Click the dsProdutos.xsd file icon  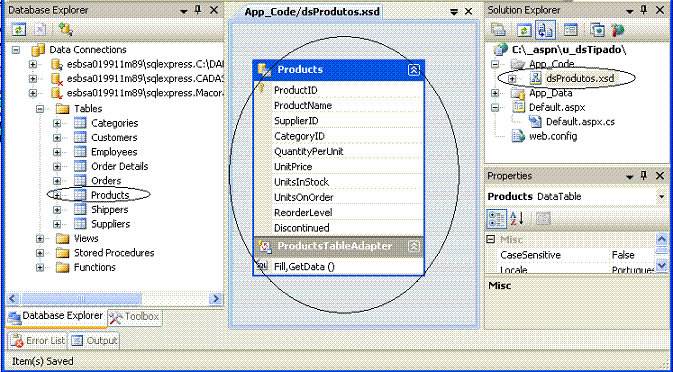click(x=535, y=78)
